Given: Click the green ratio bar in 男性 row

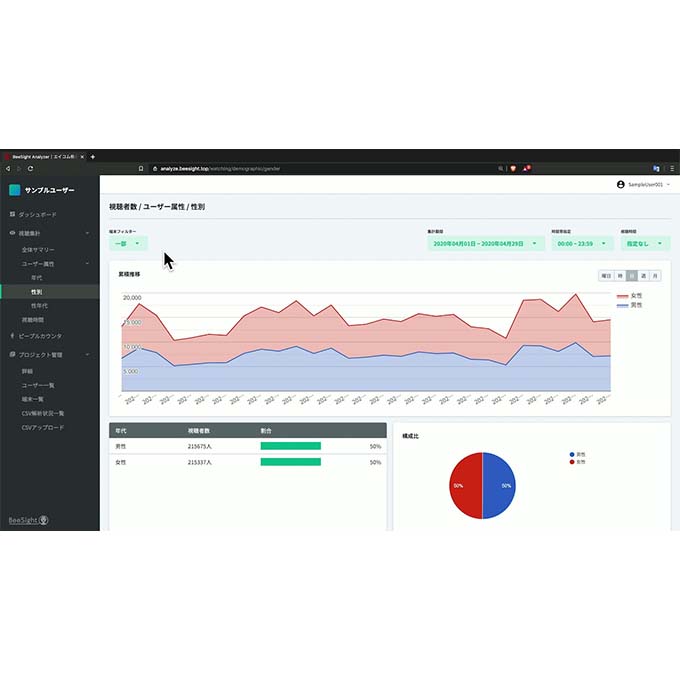Looking at the screenshot, I should click(291, 446).
